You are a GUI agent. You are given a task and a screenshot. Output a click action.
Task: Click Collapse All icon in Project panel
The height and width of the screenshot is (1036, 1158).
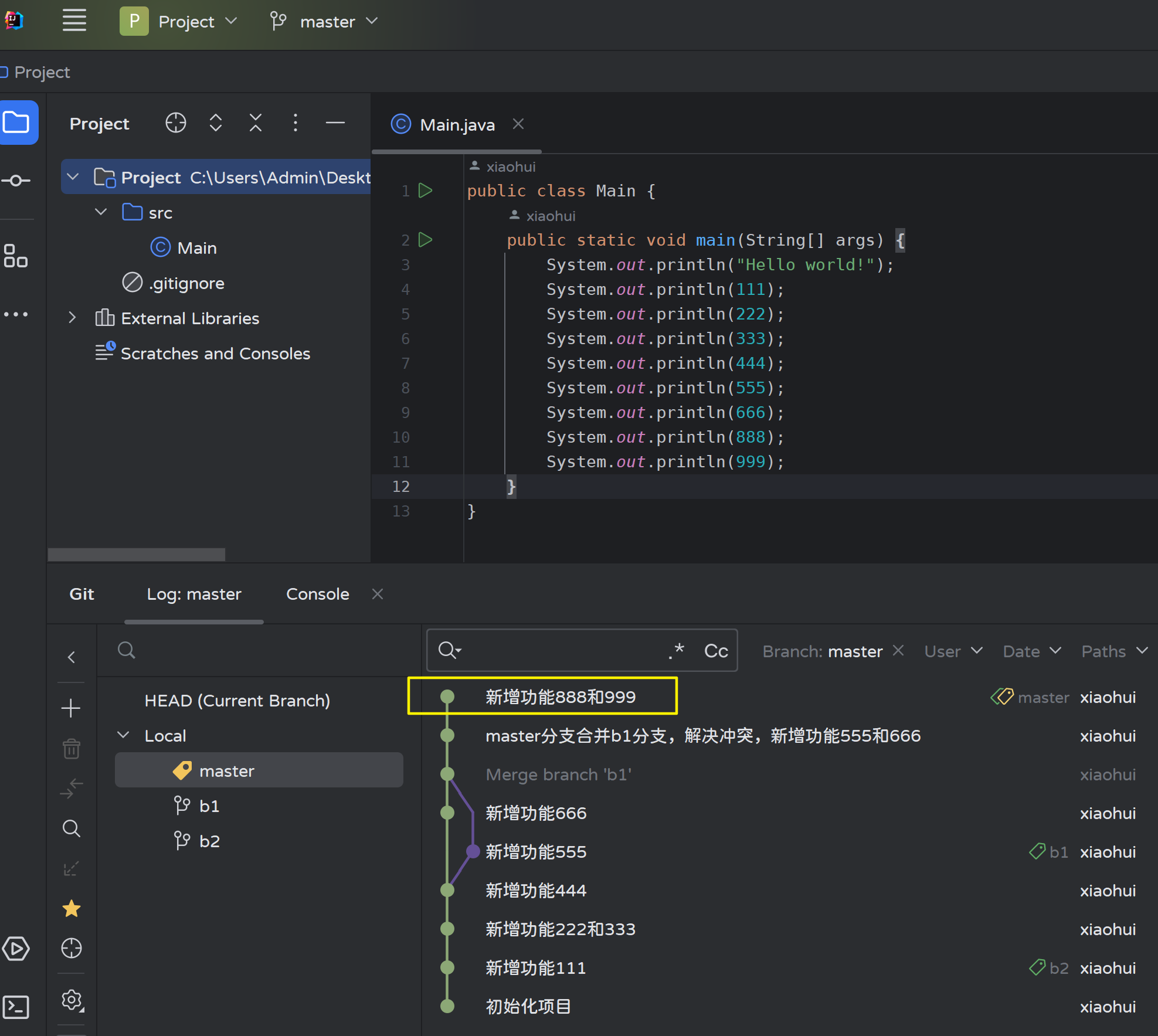click(255, 123)
